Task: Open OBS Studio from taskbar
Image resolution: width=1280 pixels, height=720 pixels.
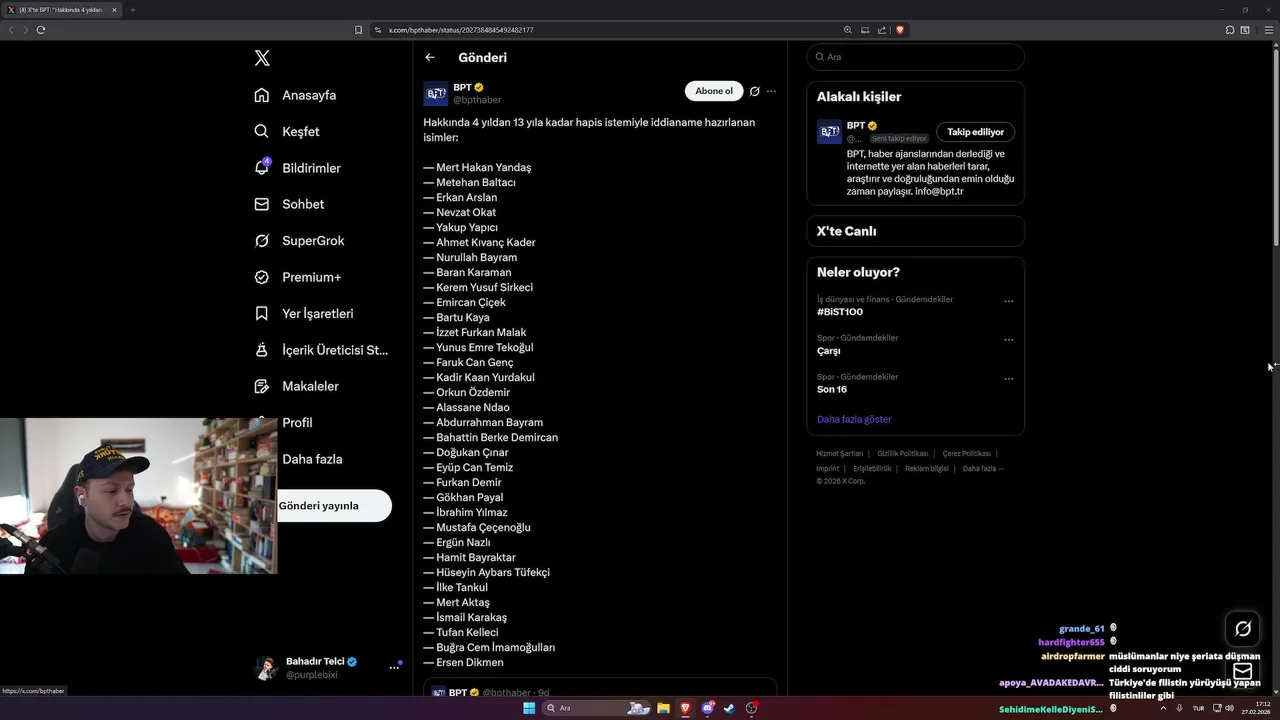Action: point(751,708)
